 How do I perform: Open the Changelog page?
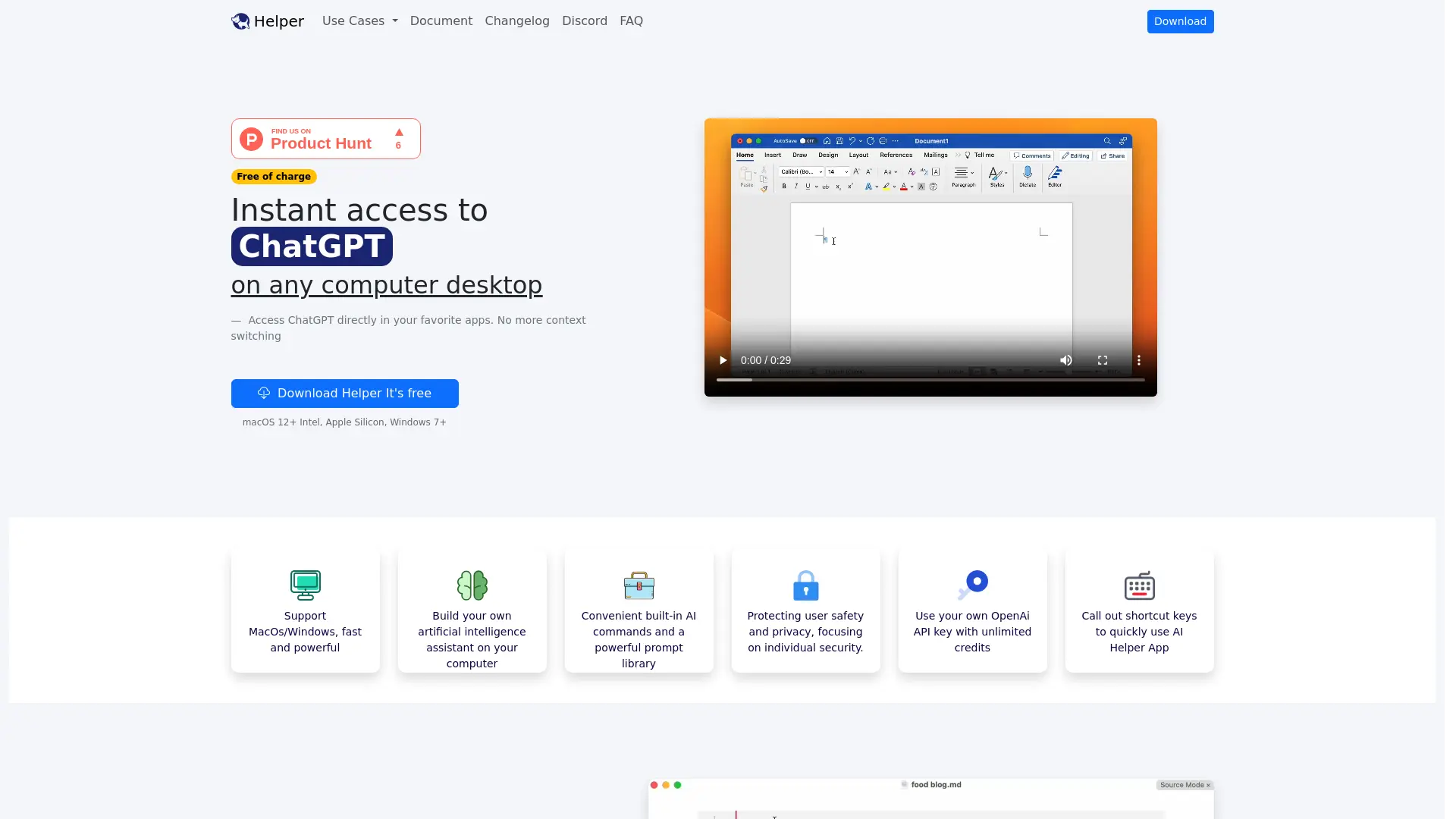point(517,21)
